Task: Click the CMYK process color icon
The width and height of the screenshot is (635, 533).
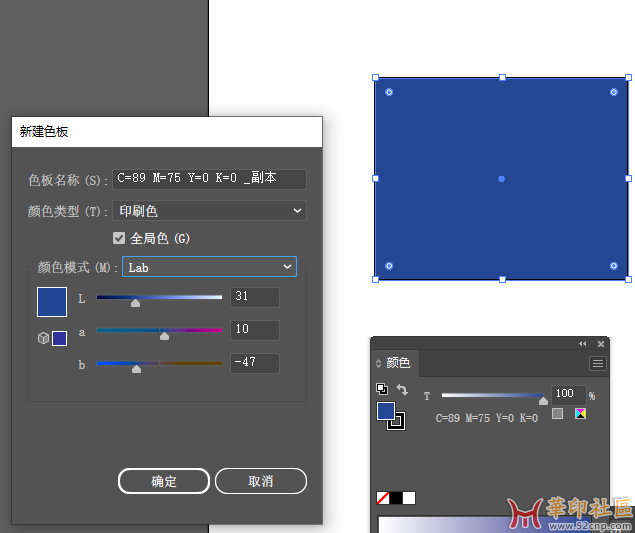Action: click(x=580, y=414)
